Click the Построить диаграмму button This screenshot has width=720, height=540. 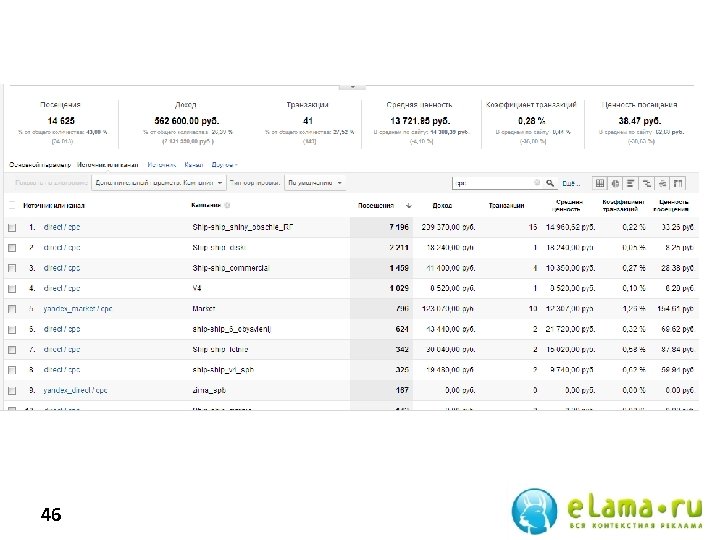[51, 183]
